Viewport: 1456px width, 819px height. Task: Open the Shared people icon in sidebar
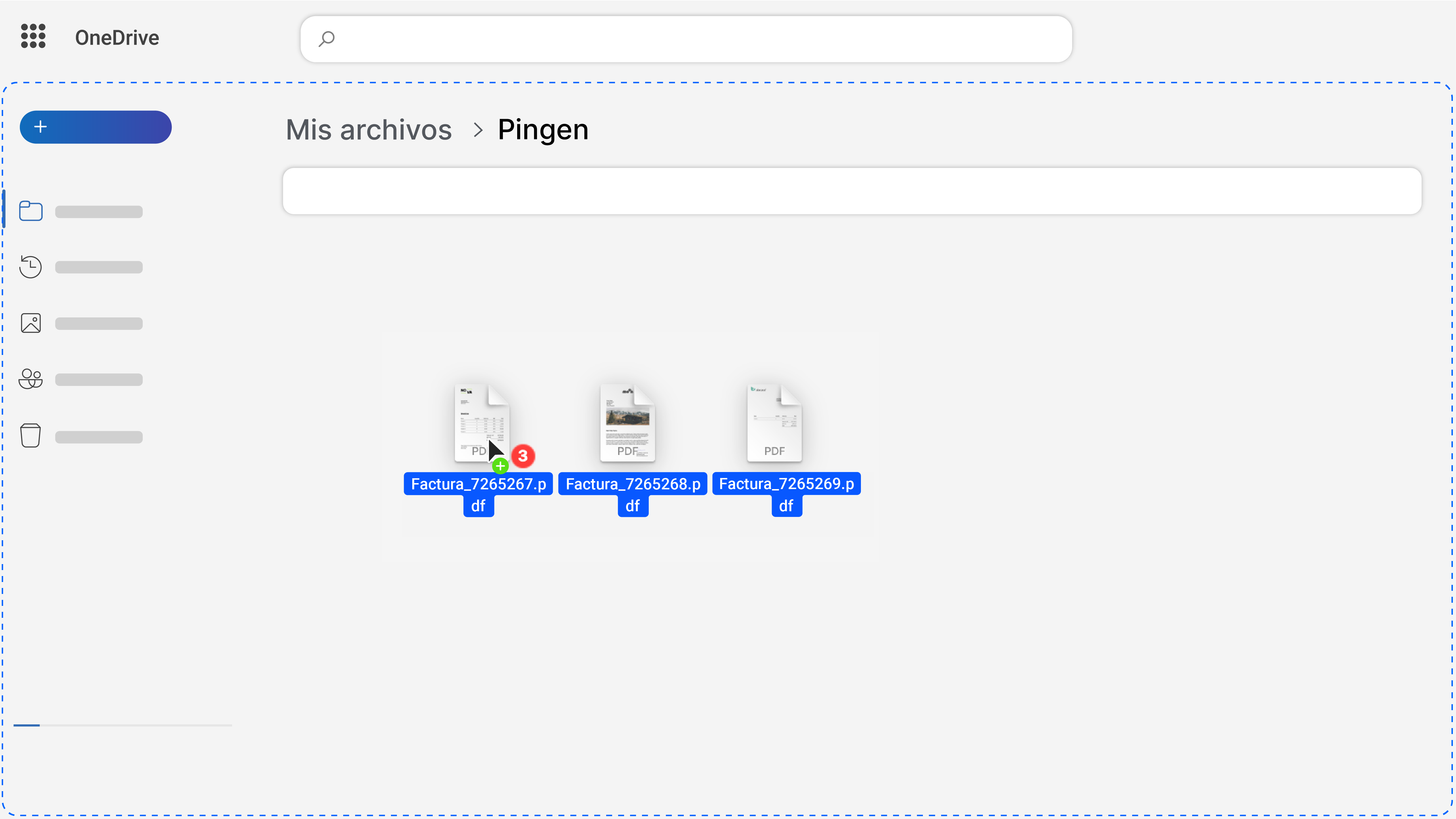click(30, 379)
